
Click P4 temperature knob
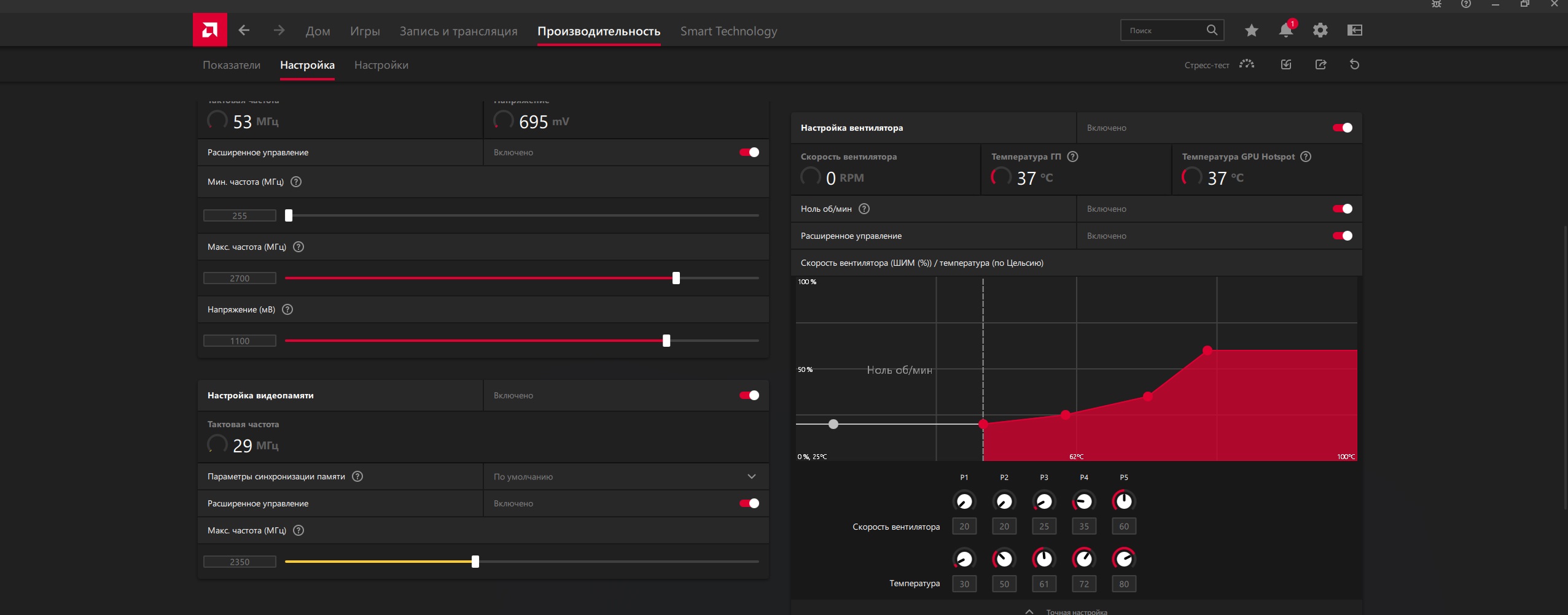pyautogui.click(x=1084, y=559)
